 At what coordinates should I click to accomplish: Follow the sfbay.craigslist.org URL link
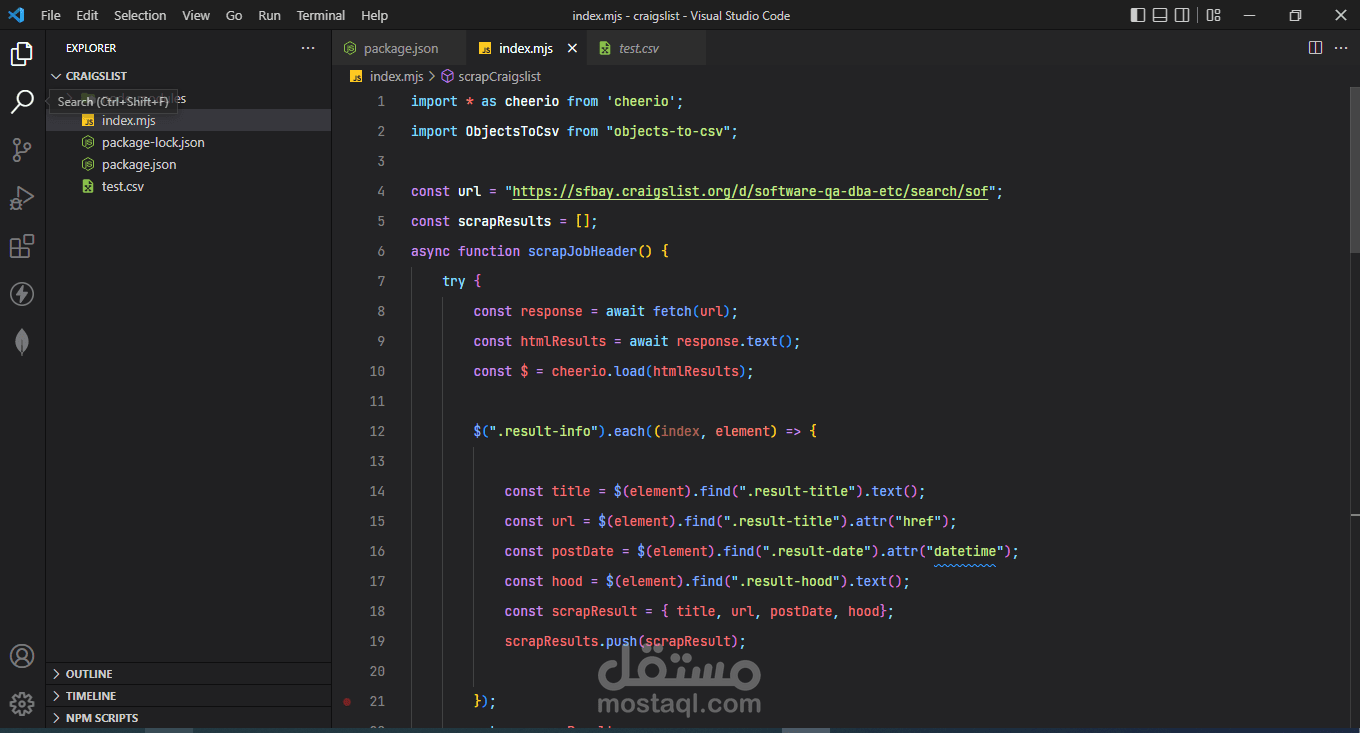[749, 191]
